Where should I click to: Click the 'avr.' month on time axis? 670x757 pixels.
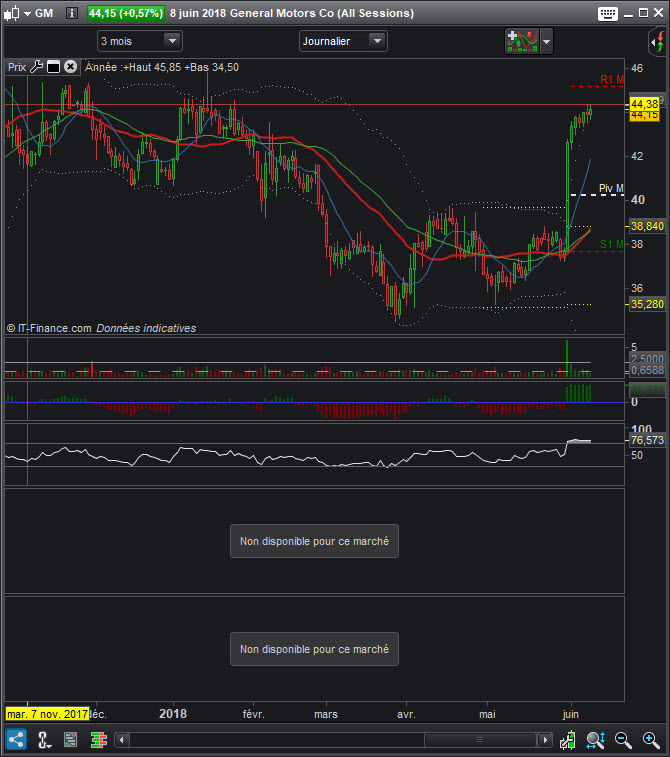coord(406,714)
